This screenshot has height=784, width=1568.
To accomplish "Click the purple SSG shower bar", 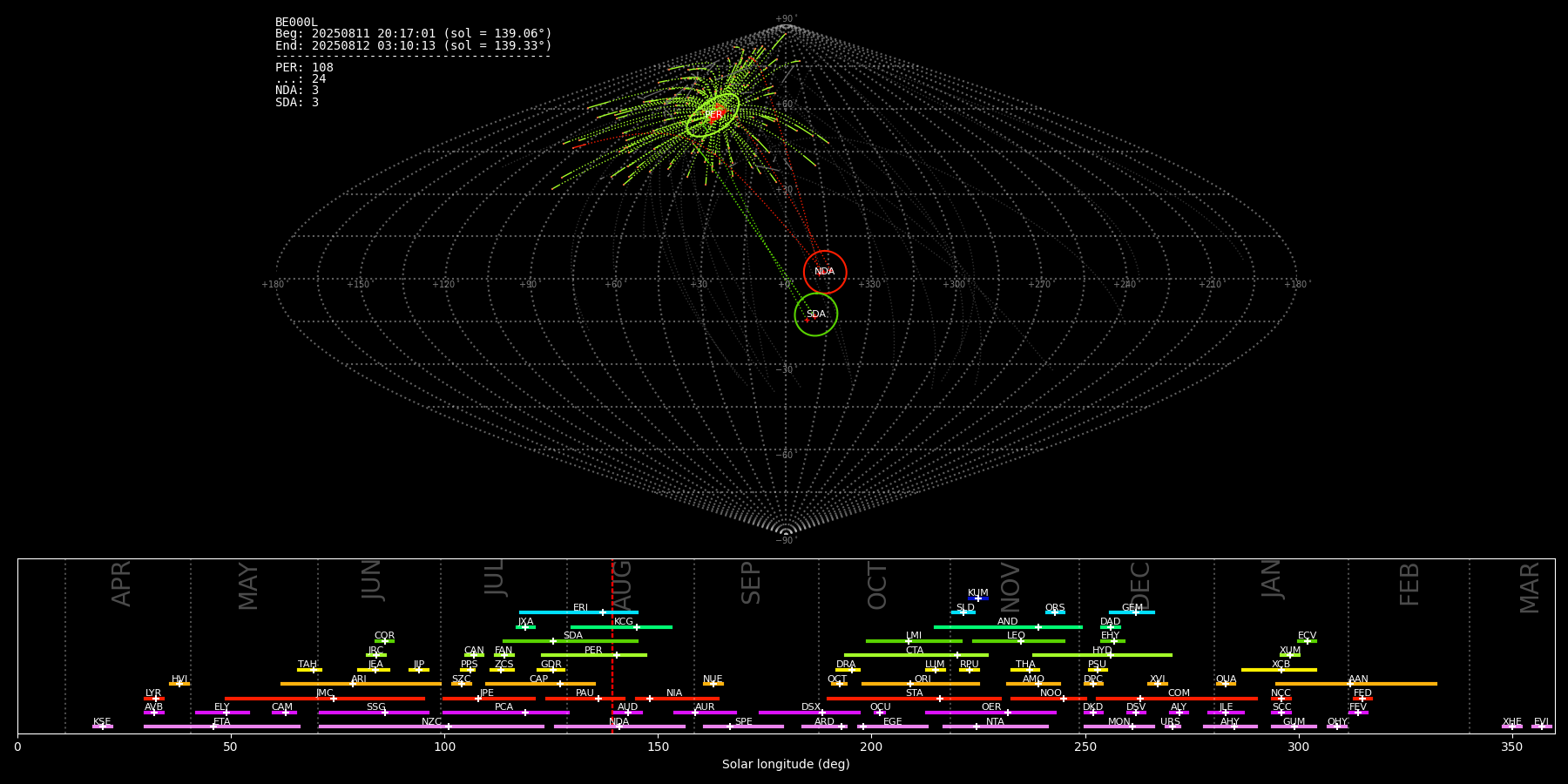I will [374, 713].
